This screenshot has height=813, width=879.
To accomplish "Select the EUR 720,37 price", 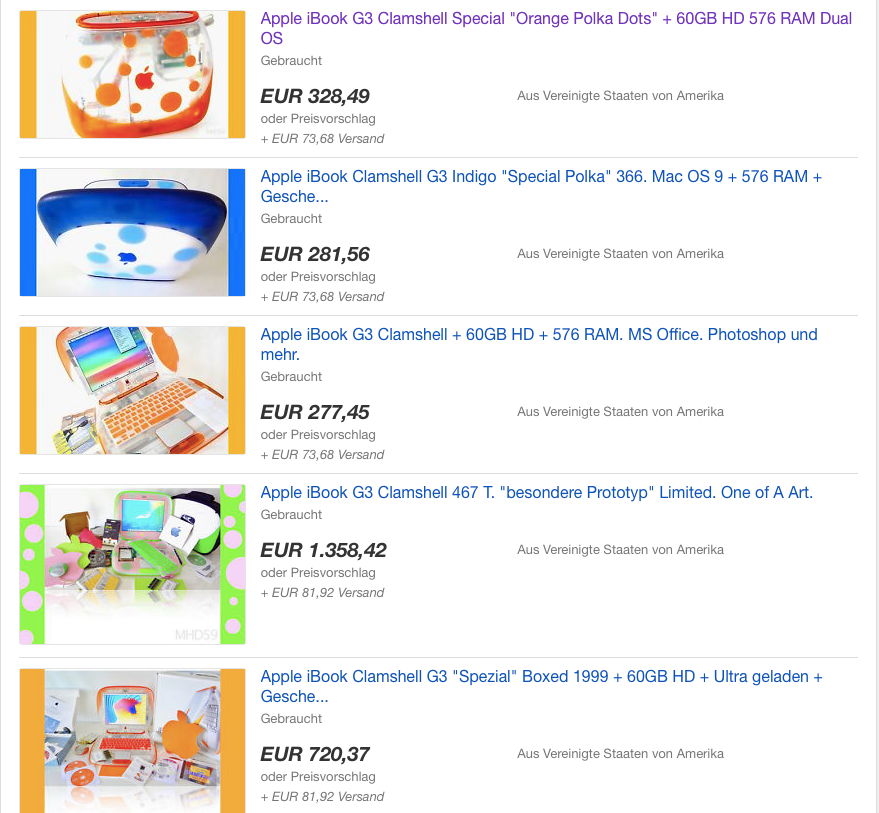I will [315, 754].
